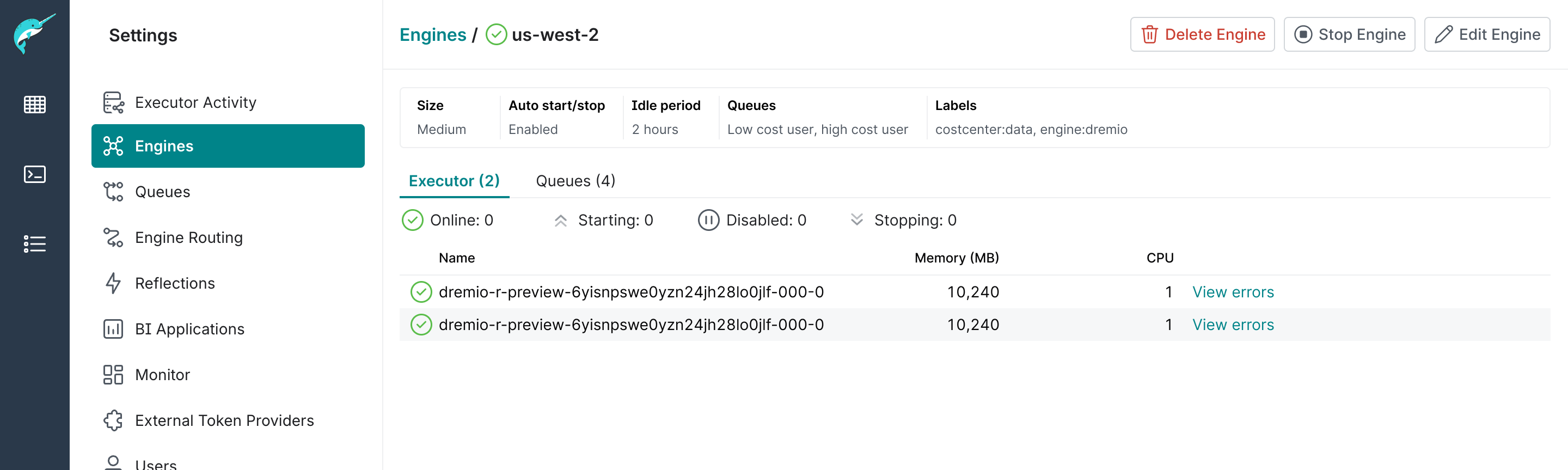The width and height of the screenshot is (1568, 470).
Task: Select the Engine Routing settings page
Action: point(188,237)
